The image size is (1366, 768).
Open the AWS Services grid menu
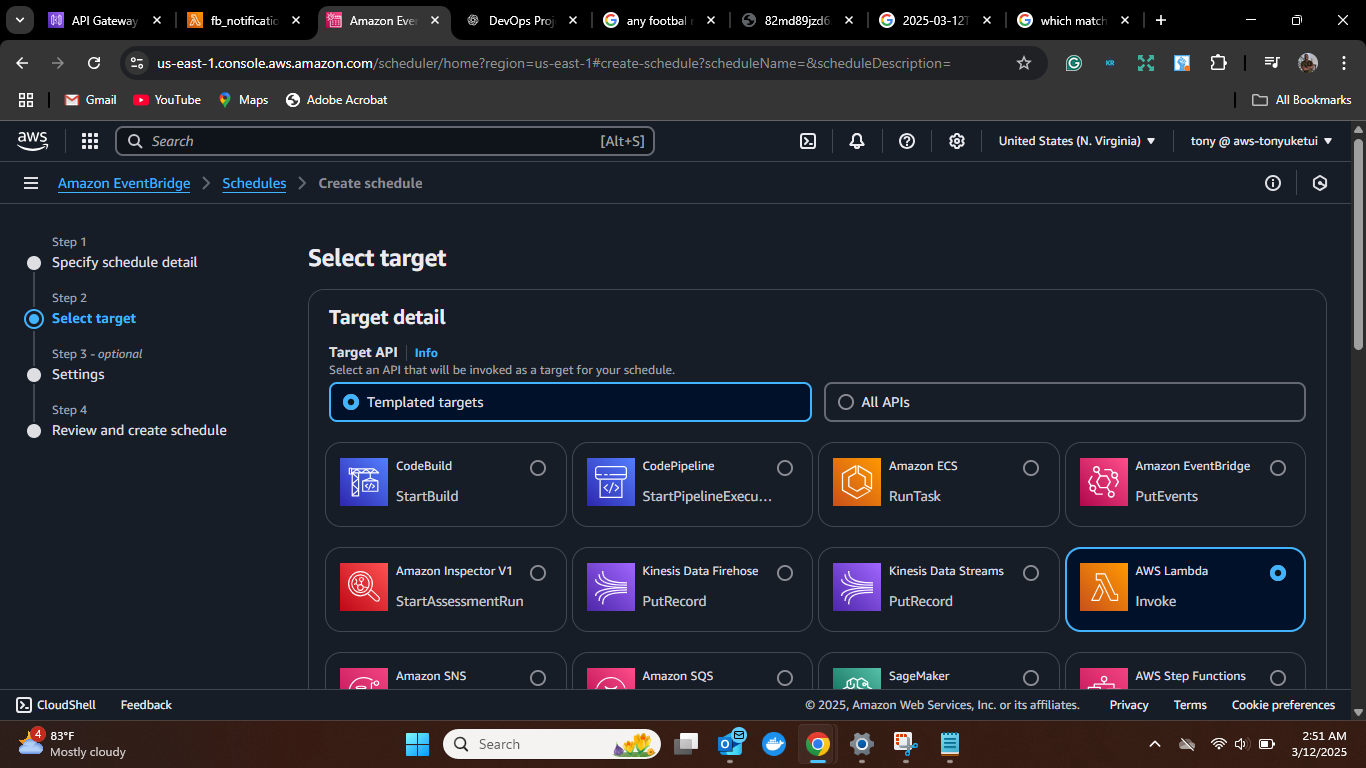(90, 141)
